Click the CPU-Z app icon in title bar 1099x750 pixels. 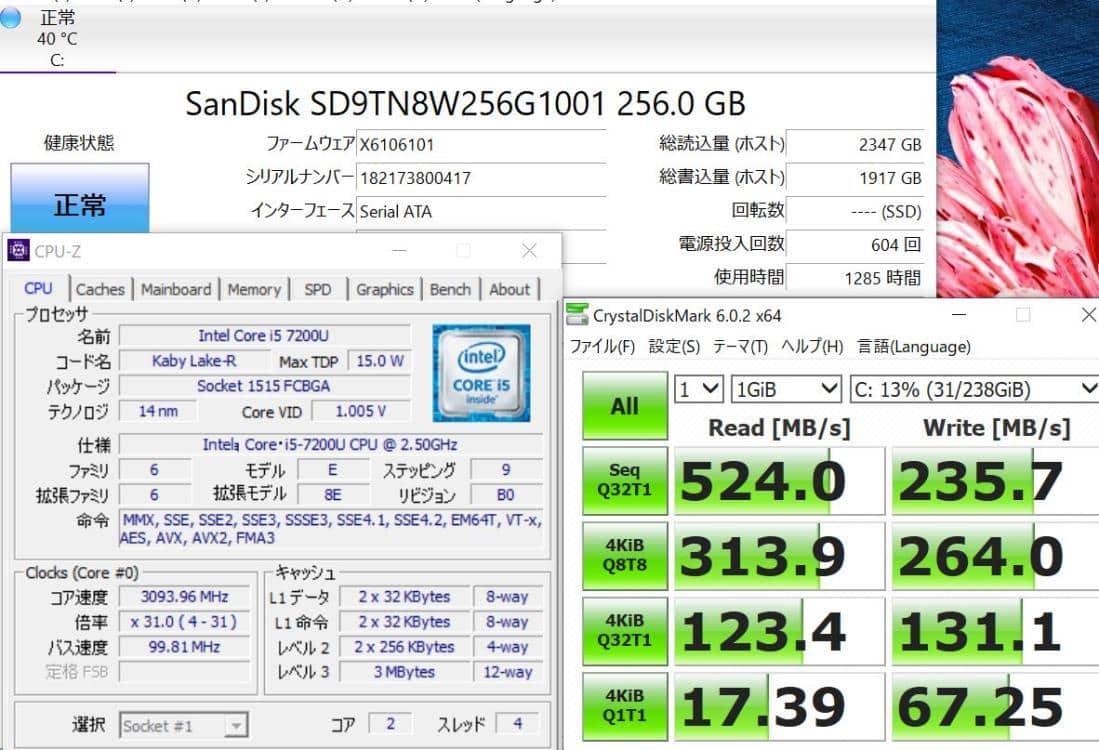pyautogui.click(x=18, y=250)
